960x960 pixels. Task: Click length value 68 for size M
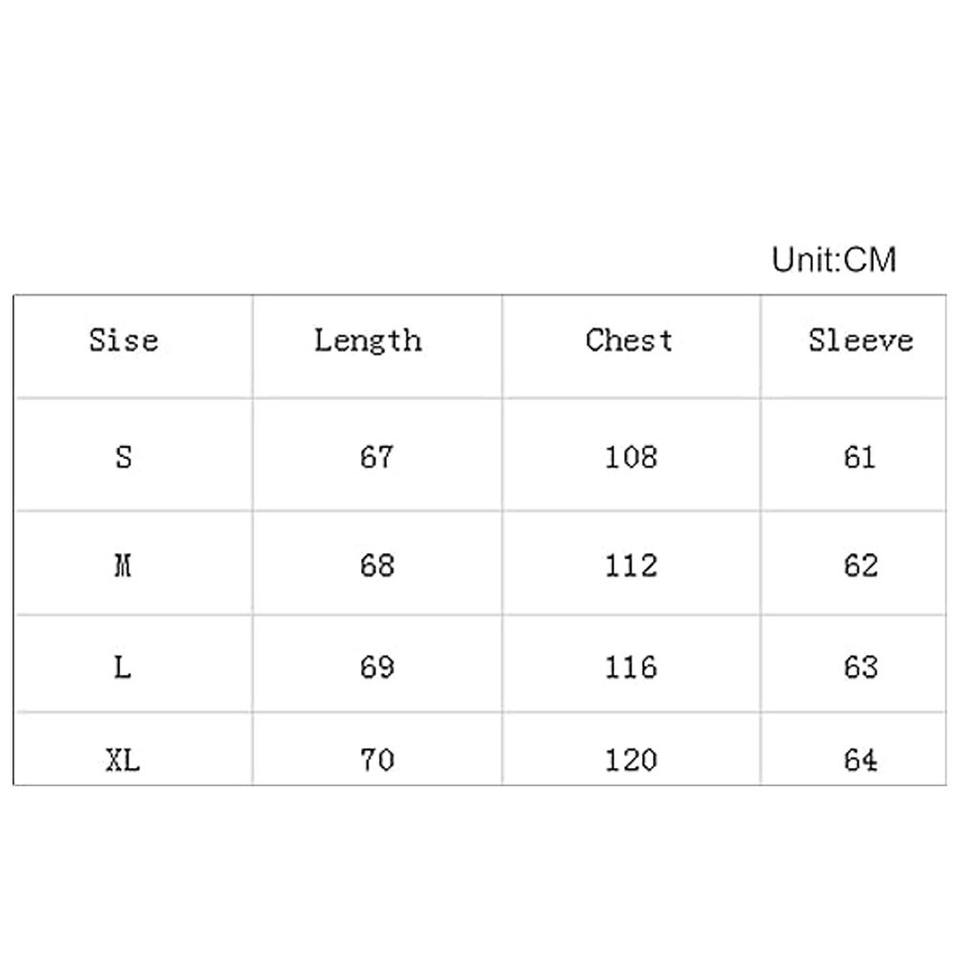coord(377,566)
